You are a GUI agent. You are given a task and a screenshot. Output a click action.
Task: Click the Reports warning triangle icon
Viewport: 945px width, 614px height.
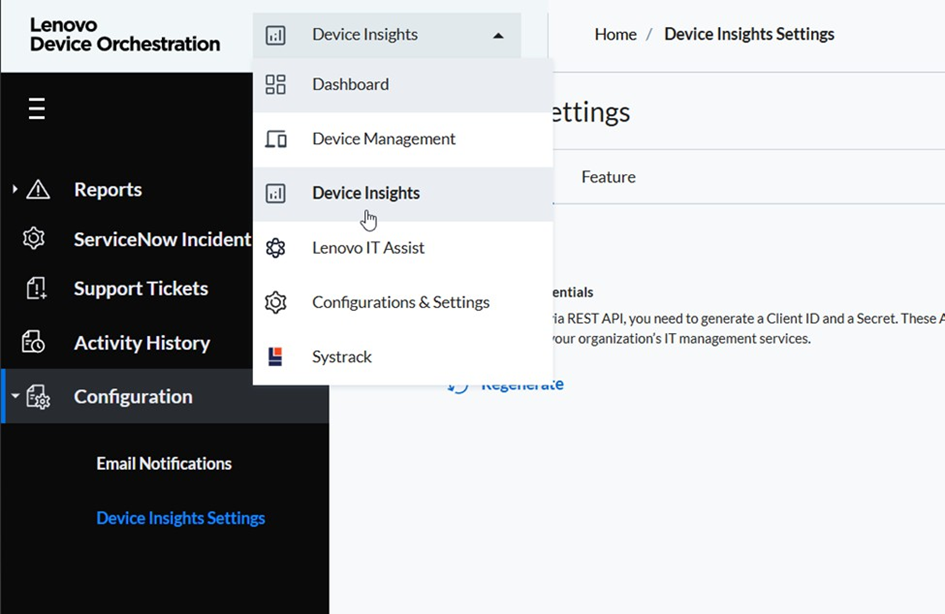(38, 190)
